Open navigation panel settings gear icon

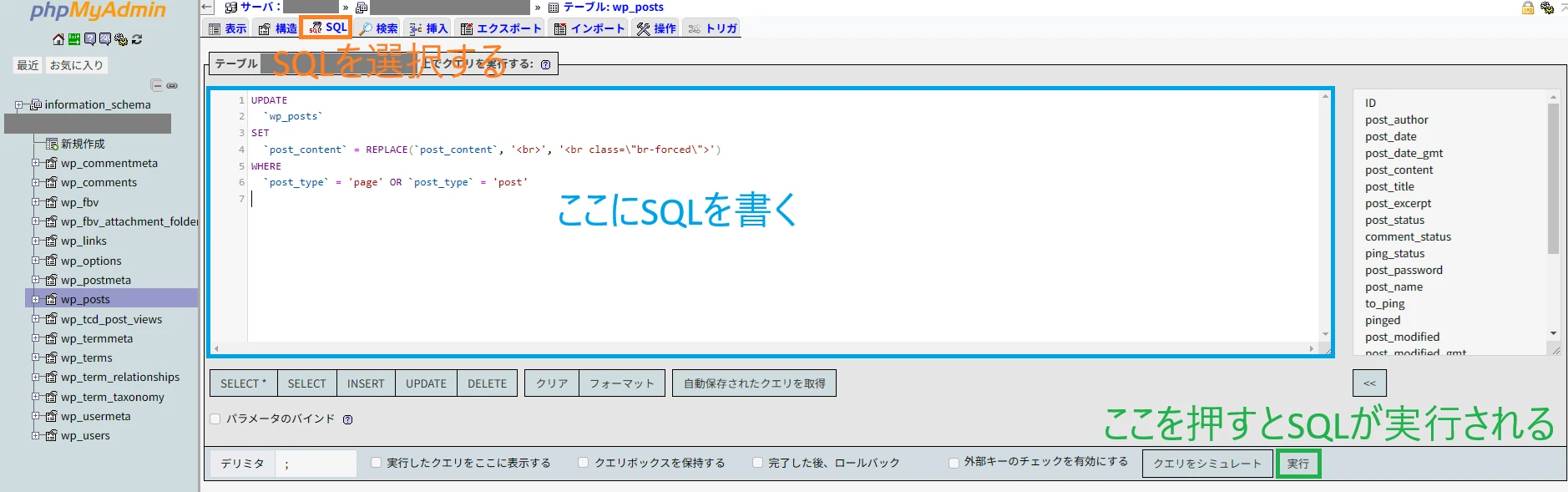(121, 39)
